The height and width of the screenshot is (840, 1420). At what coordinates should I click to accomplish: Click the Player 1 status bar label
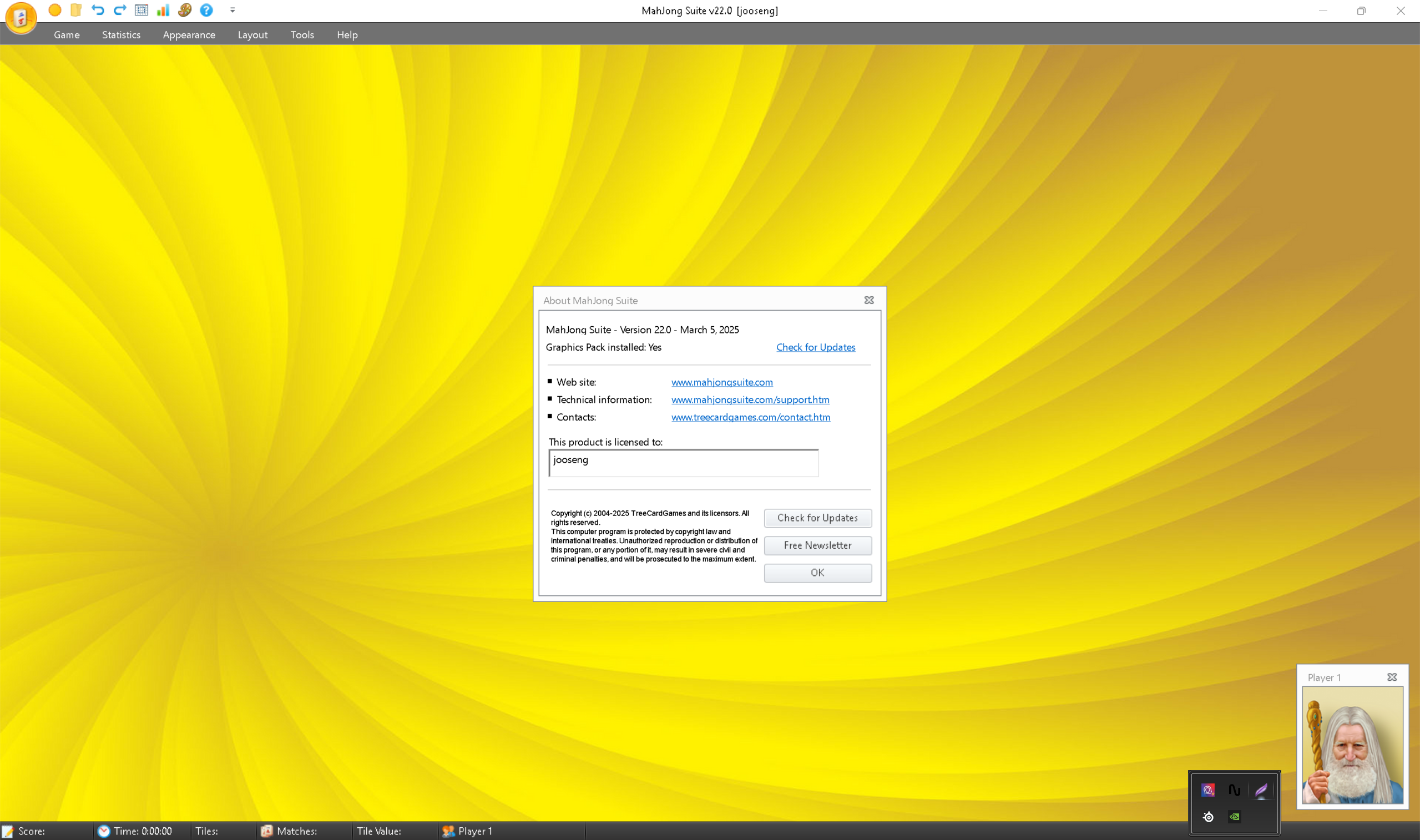coord(475,831)
